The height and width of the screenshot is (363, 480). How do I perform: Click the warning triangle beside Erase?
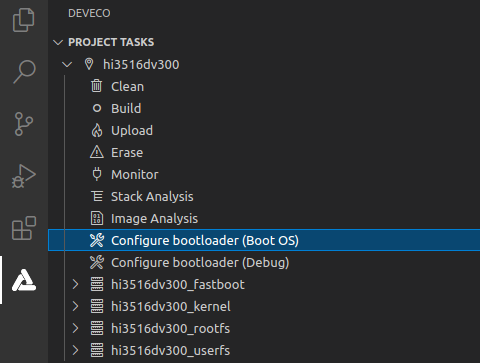[97, 152]
